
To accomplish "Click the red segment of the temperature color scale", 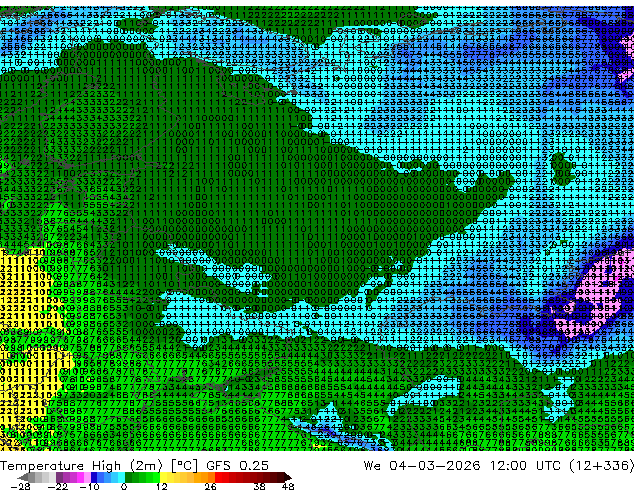I will coord(222,477).
